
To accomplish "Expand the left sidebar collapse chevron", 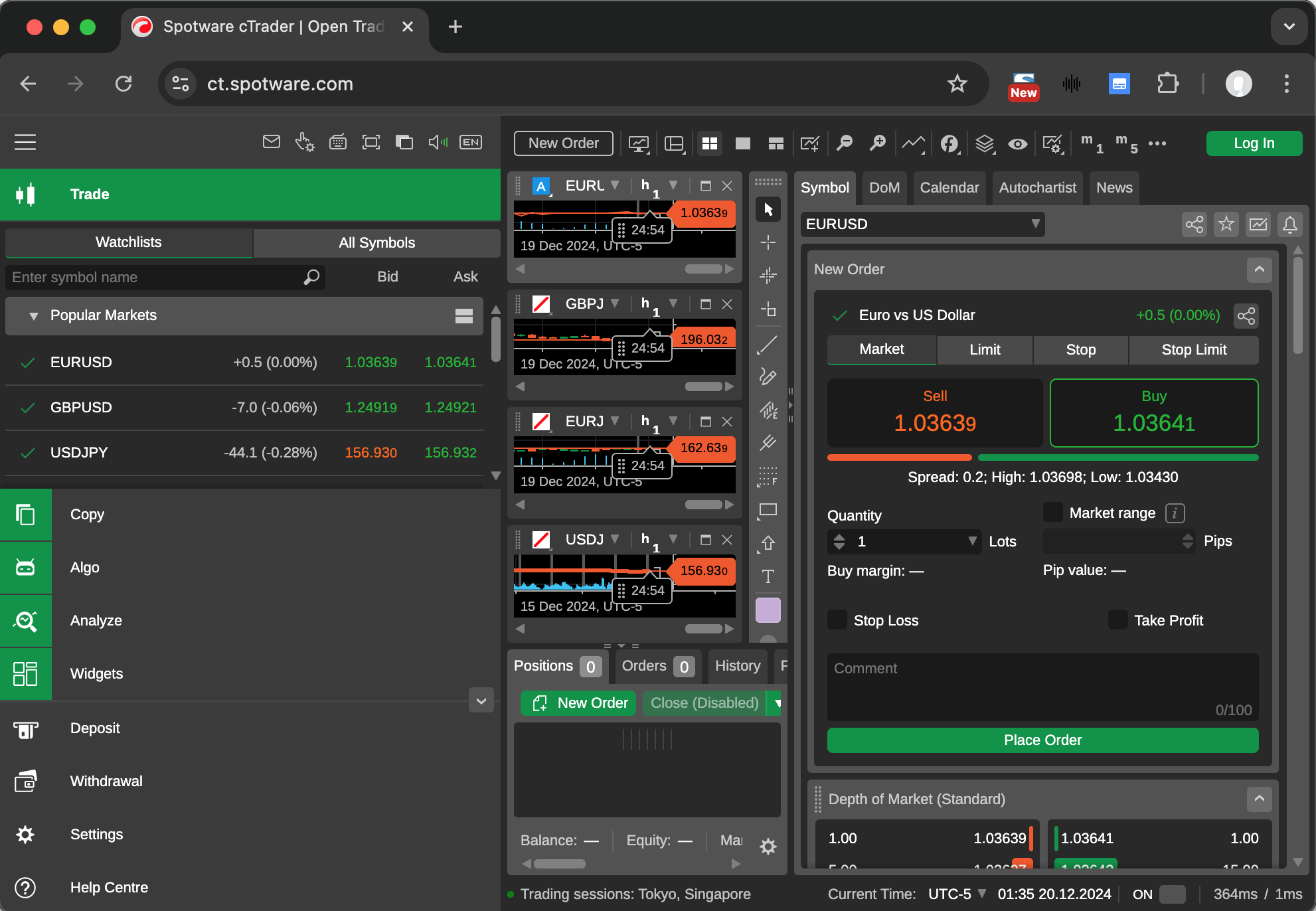I will [x=481, y=701].
